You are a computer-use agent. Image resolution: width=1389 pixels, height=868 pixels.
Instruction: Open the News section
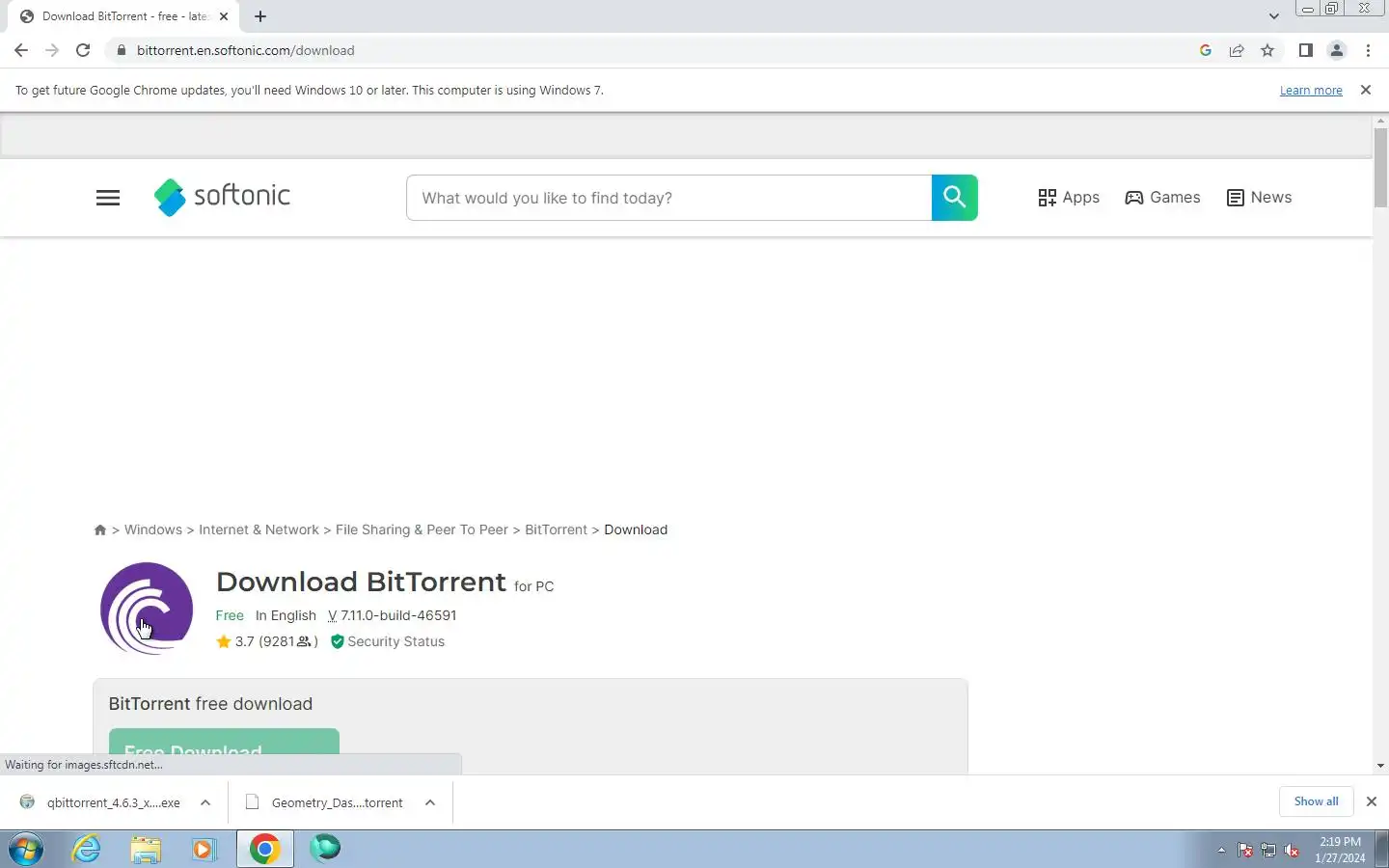click(x=1259, y=198)
